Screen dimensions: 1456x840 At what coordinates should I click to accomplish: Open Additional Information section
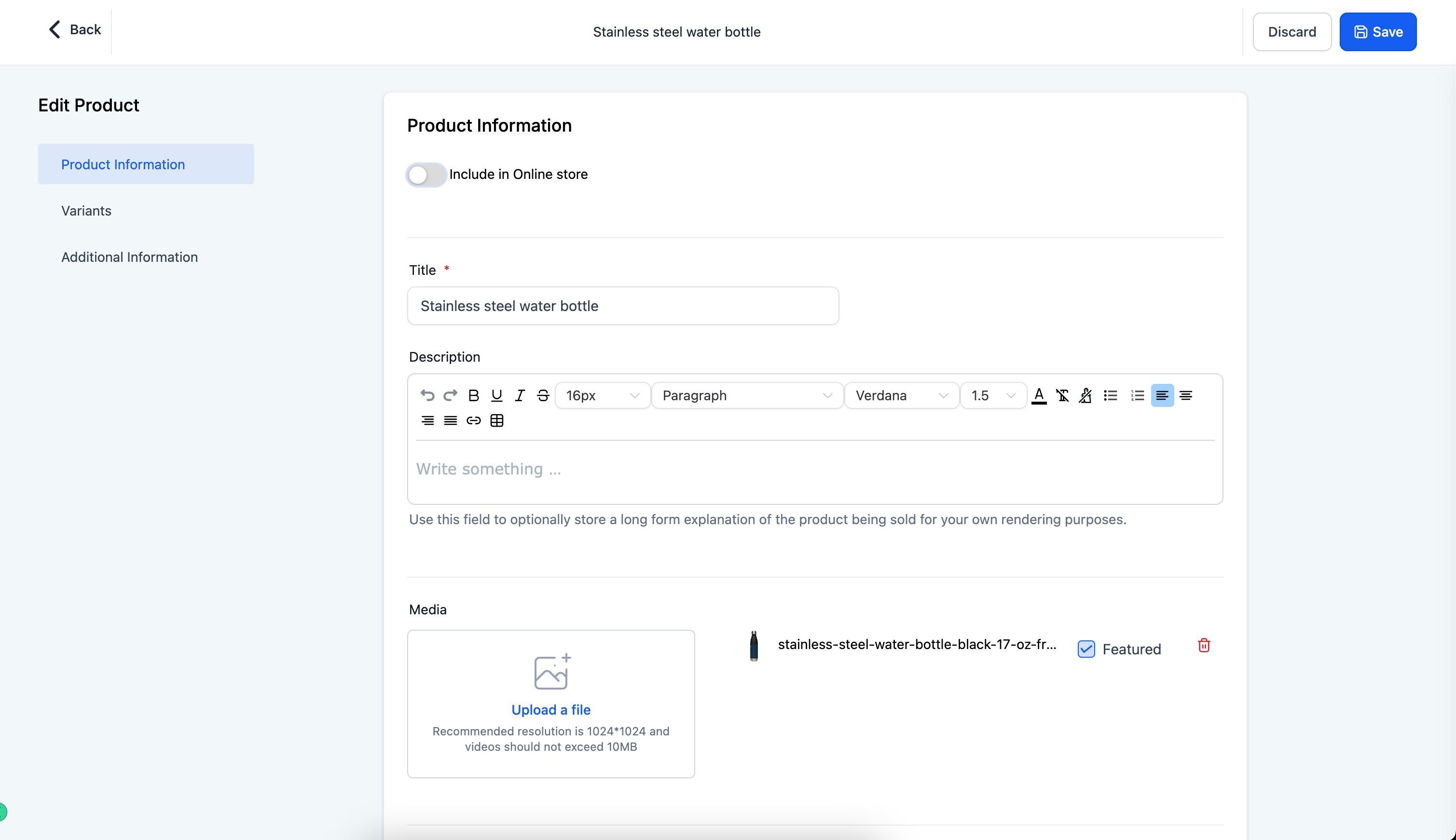[x=129, y=257]
